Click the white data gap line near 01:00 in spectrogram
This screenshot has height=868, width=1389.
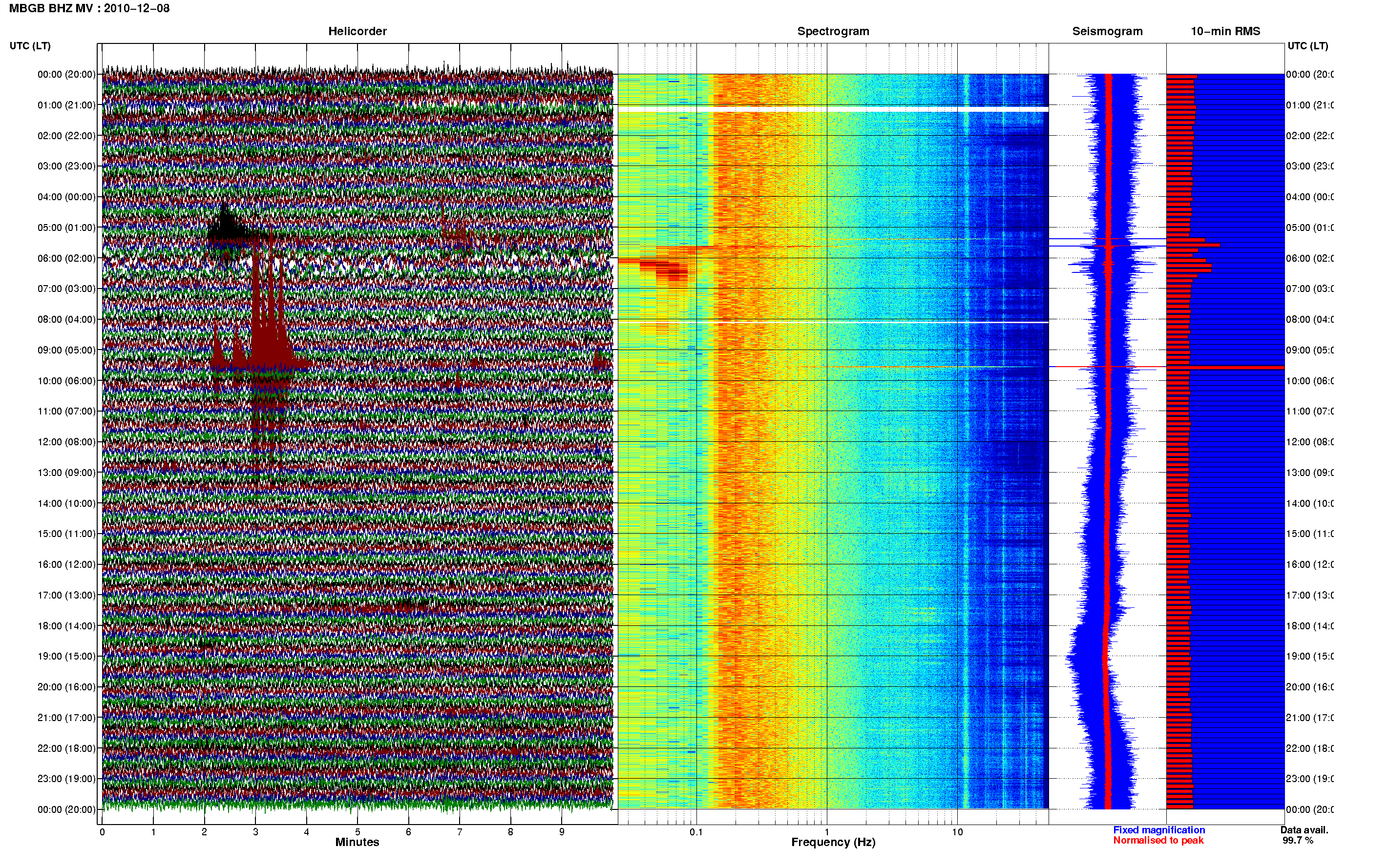pos(833,108)
